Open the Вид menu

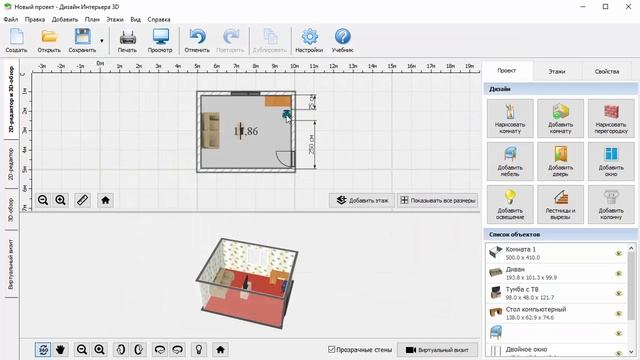[136, 19]
